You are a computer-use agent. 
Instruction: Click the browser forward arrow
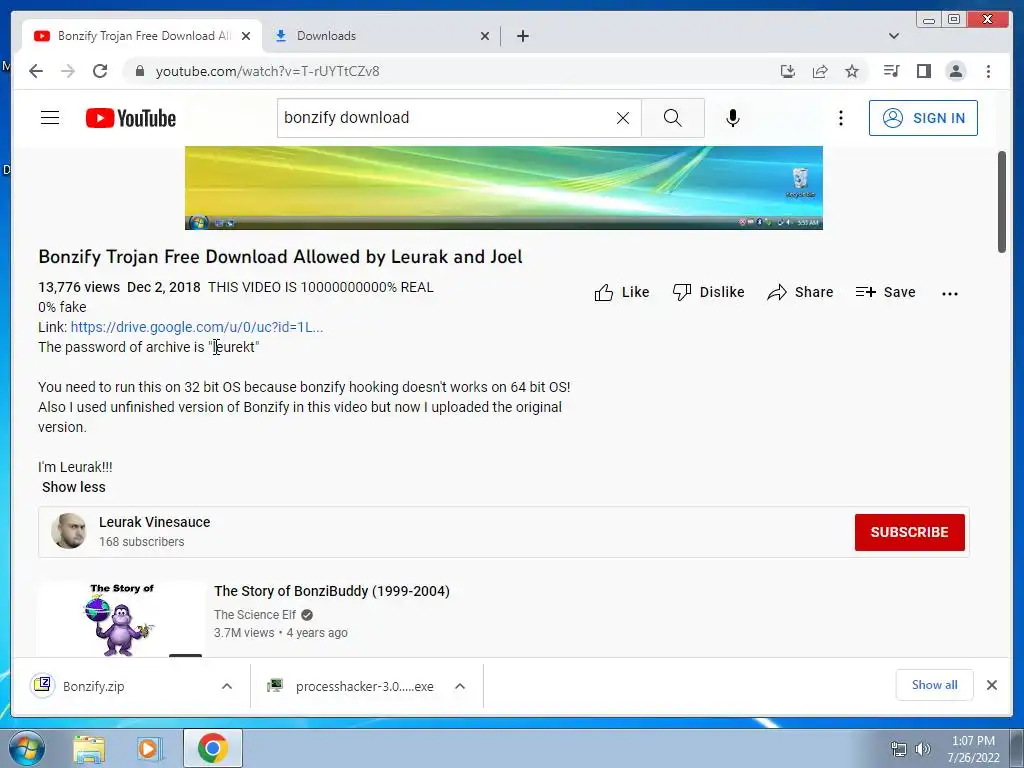(x=68, y=71)
